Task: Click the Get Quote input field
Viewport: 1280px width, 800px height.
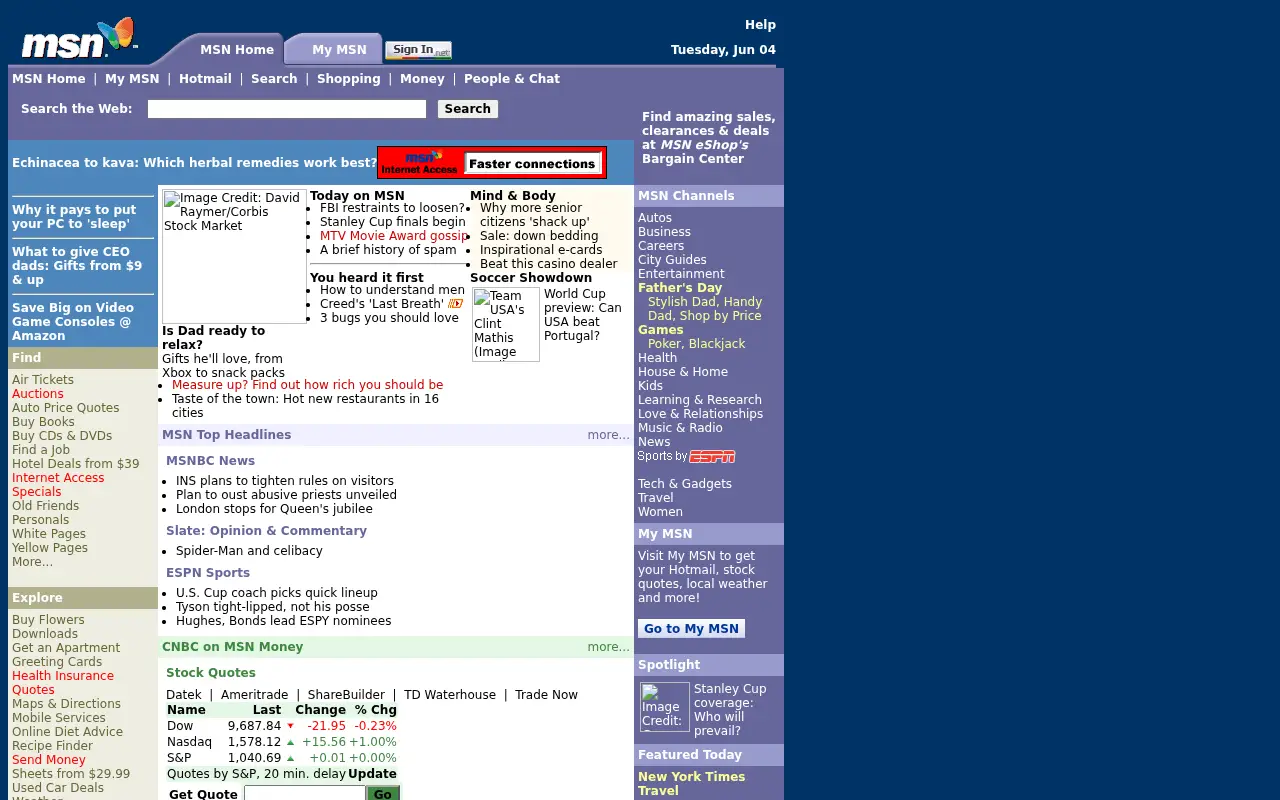Action: point(304,794)
